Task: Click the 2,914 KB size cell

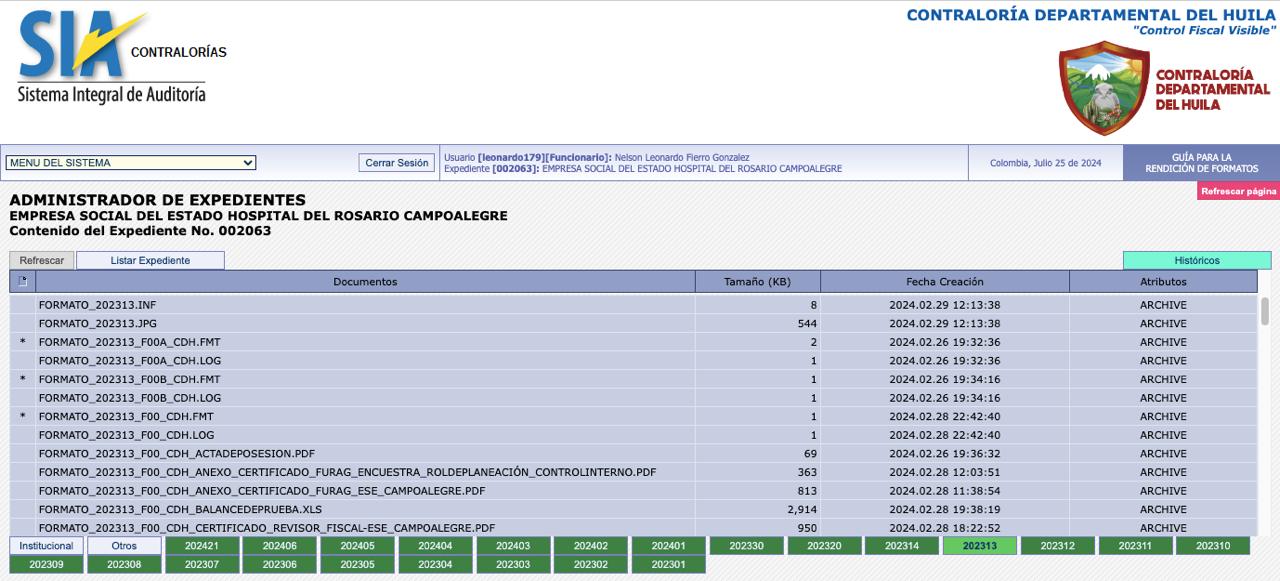Action: pos(758,509)
